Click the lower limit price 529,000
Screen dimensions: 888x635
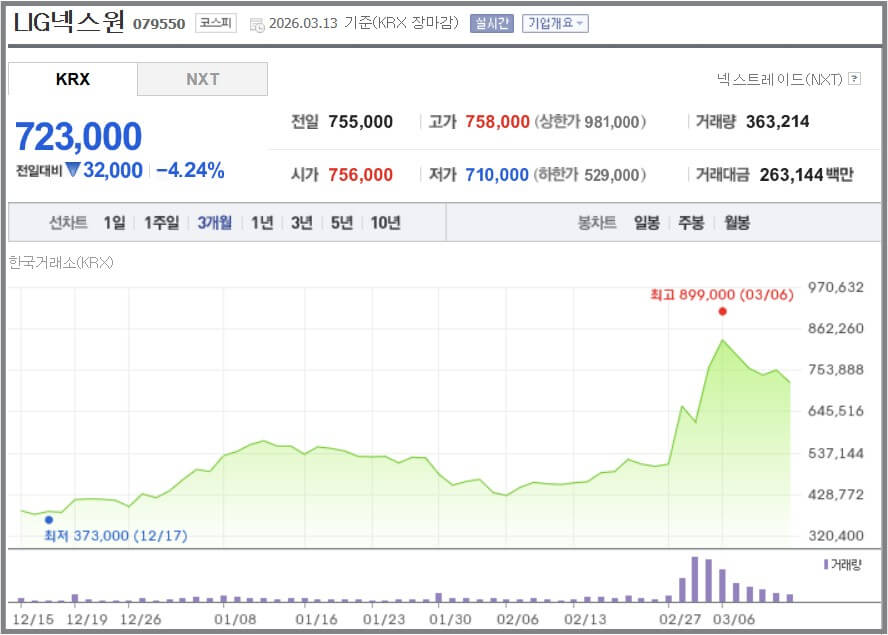tap(612, 174)
